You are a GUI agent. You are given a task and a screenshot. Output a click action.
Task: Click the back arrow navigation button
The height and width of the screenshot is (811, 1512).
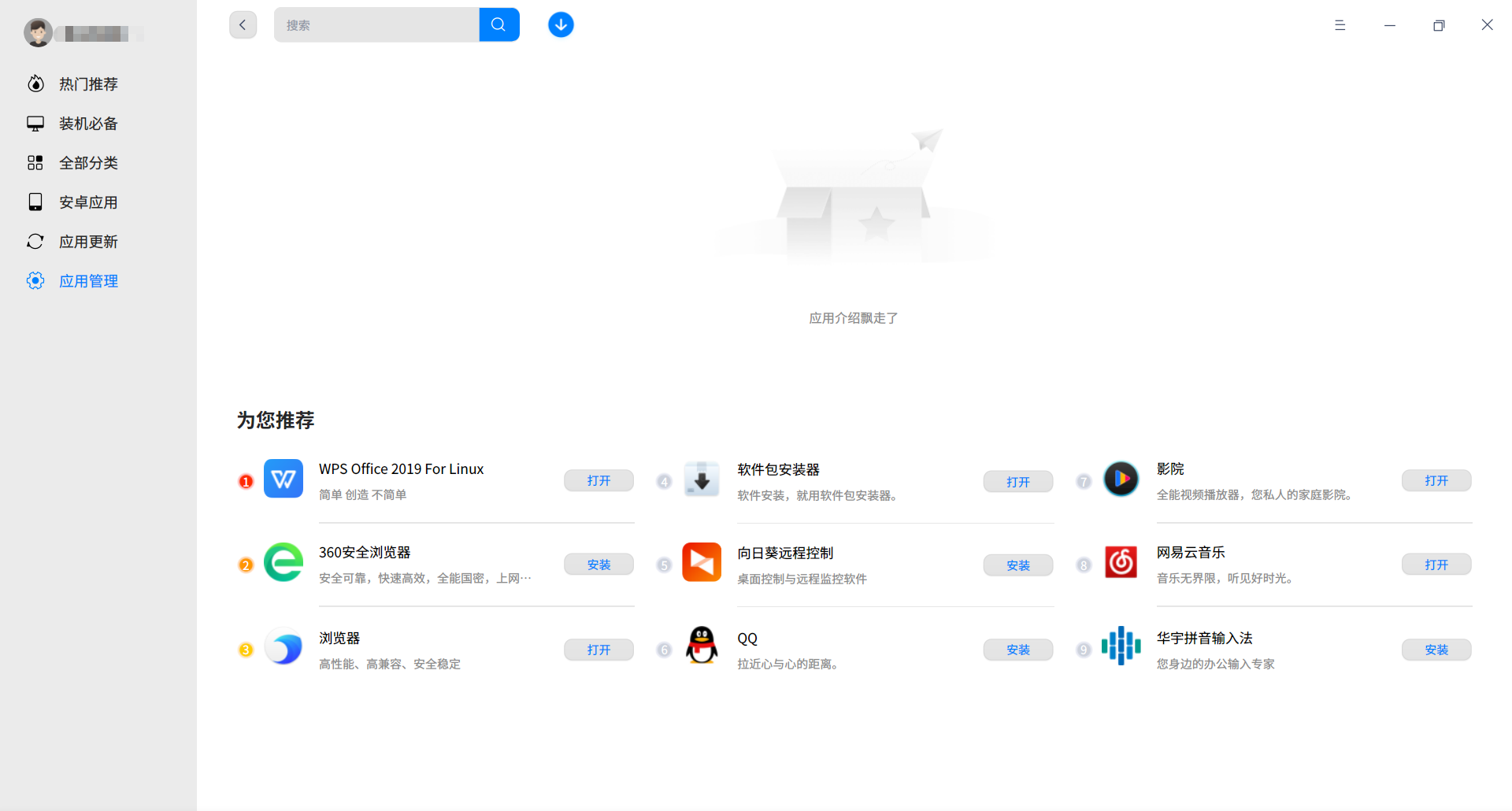click(x=243, y=24)
